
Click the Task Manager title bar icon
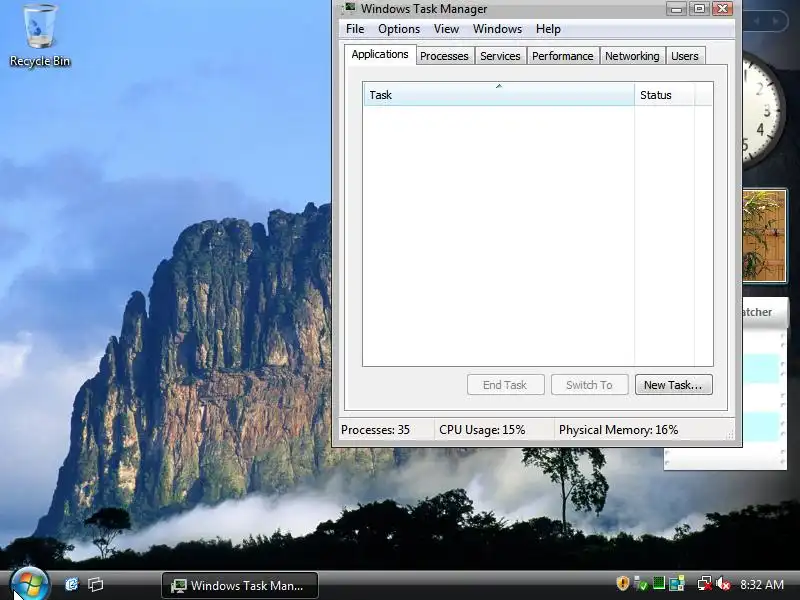point(349,8)
